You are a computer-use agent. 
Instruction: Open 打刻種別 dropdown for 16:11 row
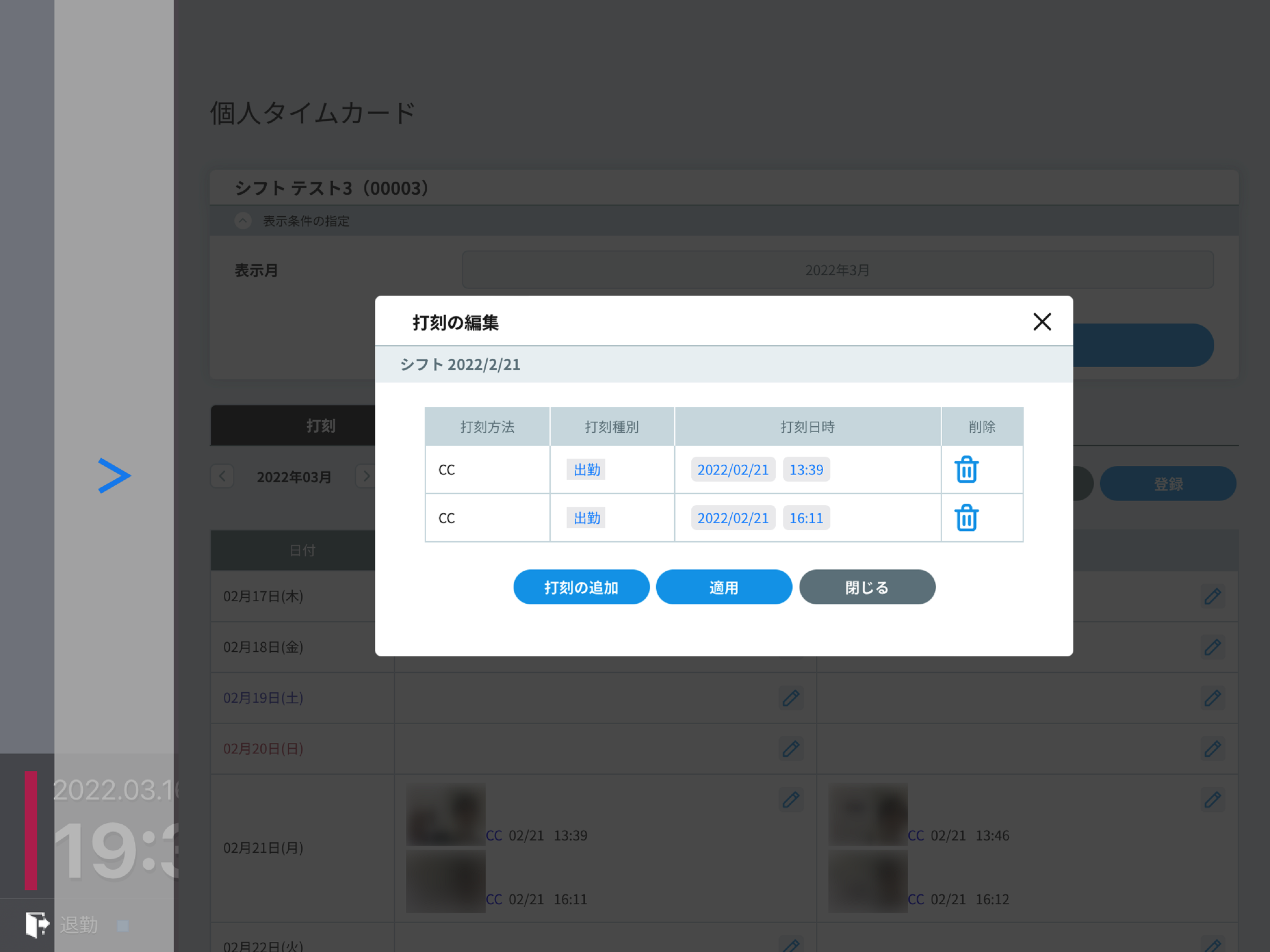[586, 518]
